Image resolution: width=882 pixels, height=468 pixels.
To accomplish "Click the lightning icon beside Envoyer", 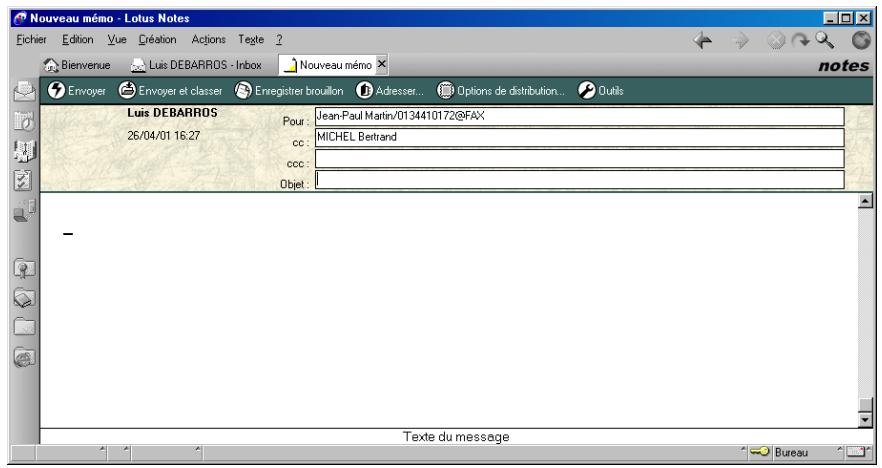I will click(56, 90).
